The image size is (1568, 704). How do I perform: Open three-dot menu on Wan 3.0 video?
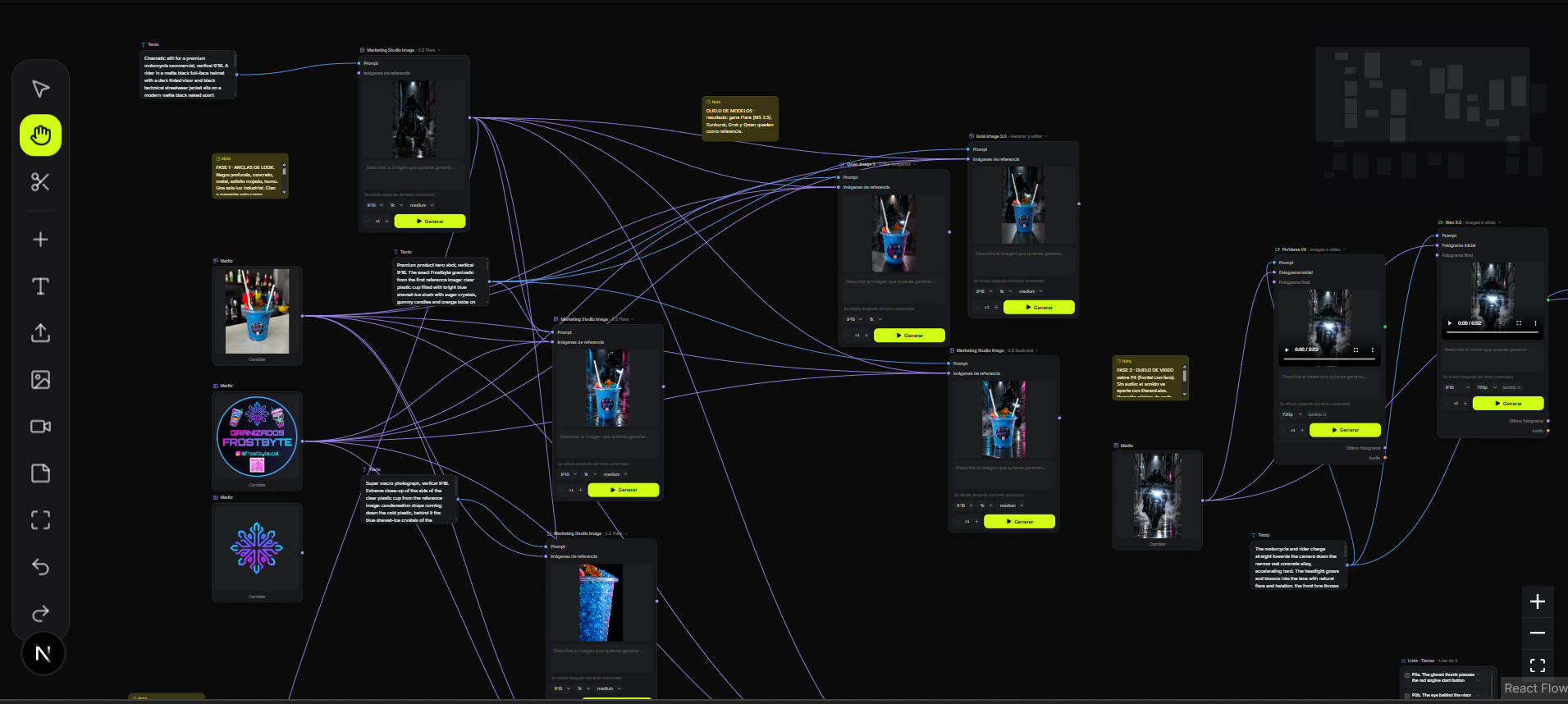click(x=1535, y=323)
